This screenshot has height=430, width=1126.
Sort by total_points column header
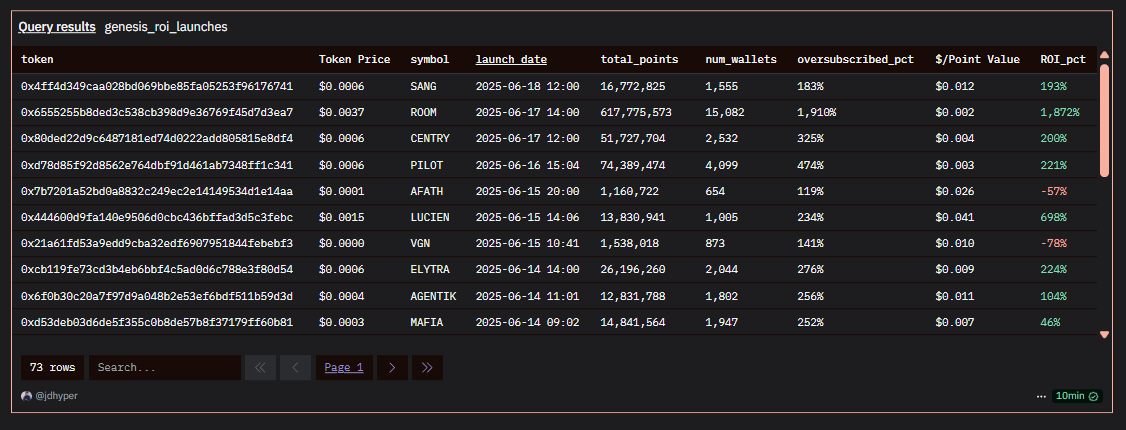click(639, 60)
